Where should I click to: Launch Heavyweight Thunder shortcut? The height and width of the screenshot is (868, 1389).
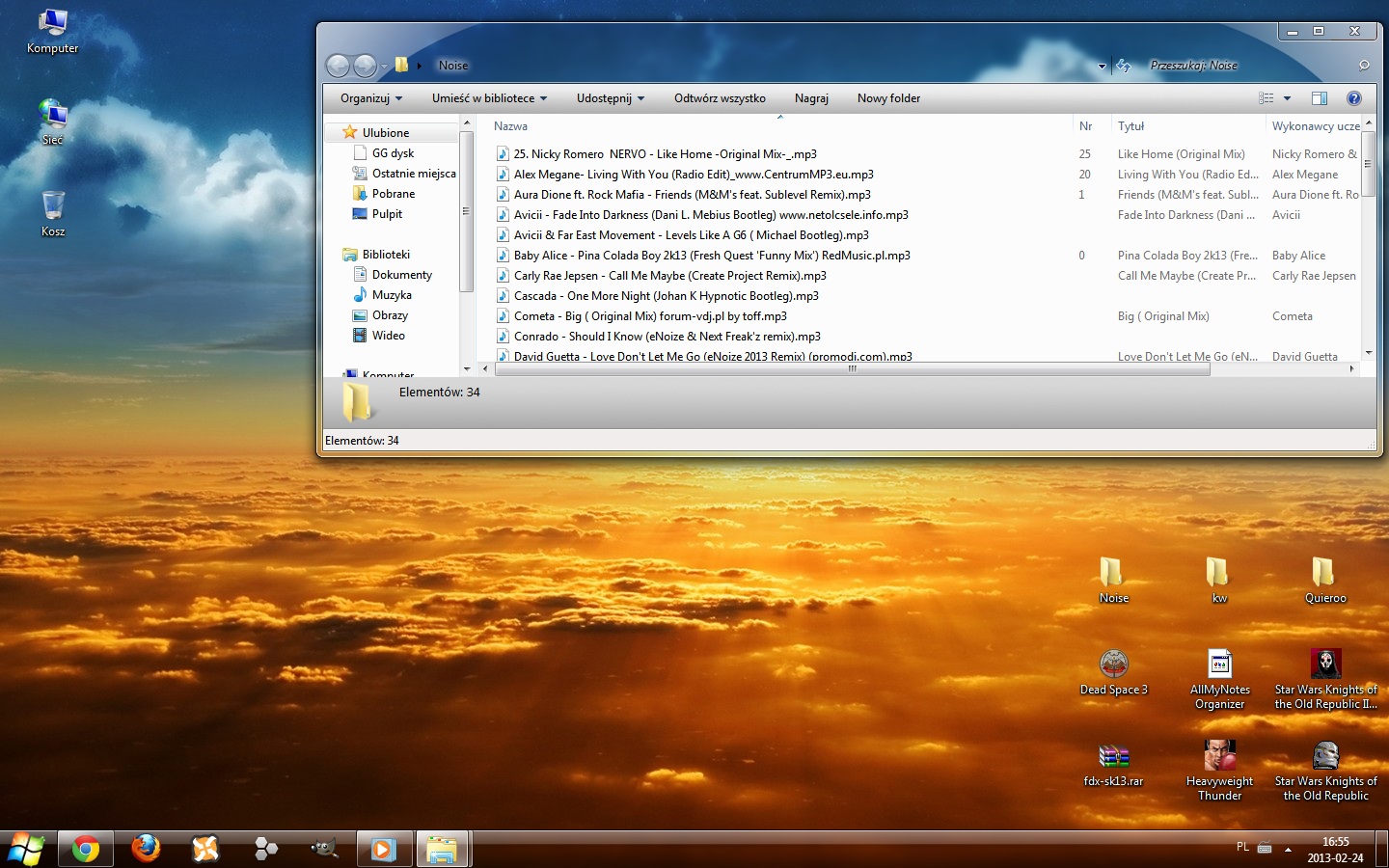coord(1219,771)
